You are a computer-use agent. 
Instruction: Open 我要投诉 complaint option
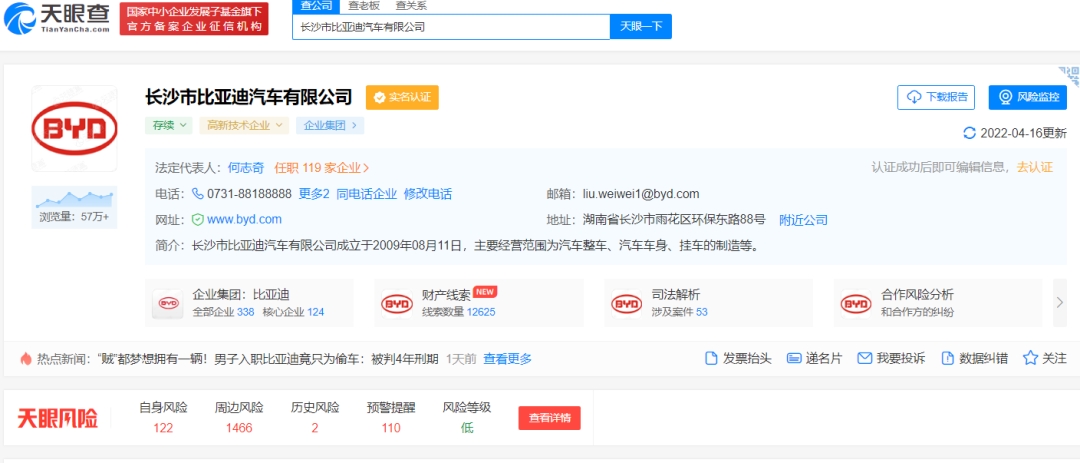click(x=891, y=358)
